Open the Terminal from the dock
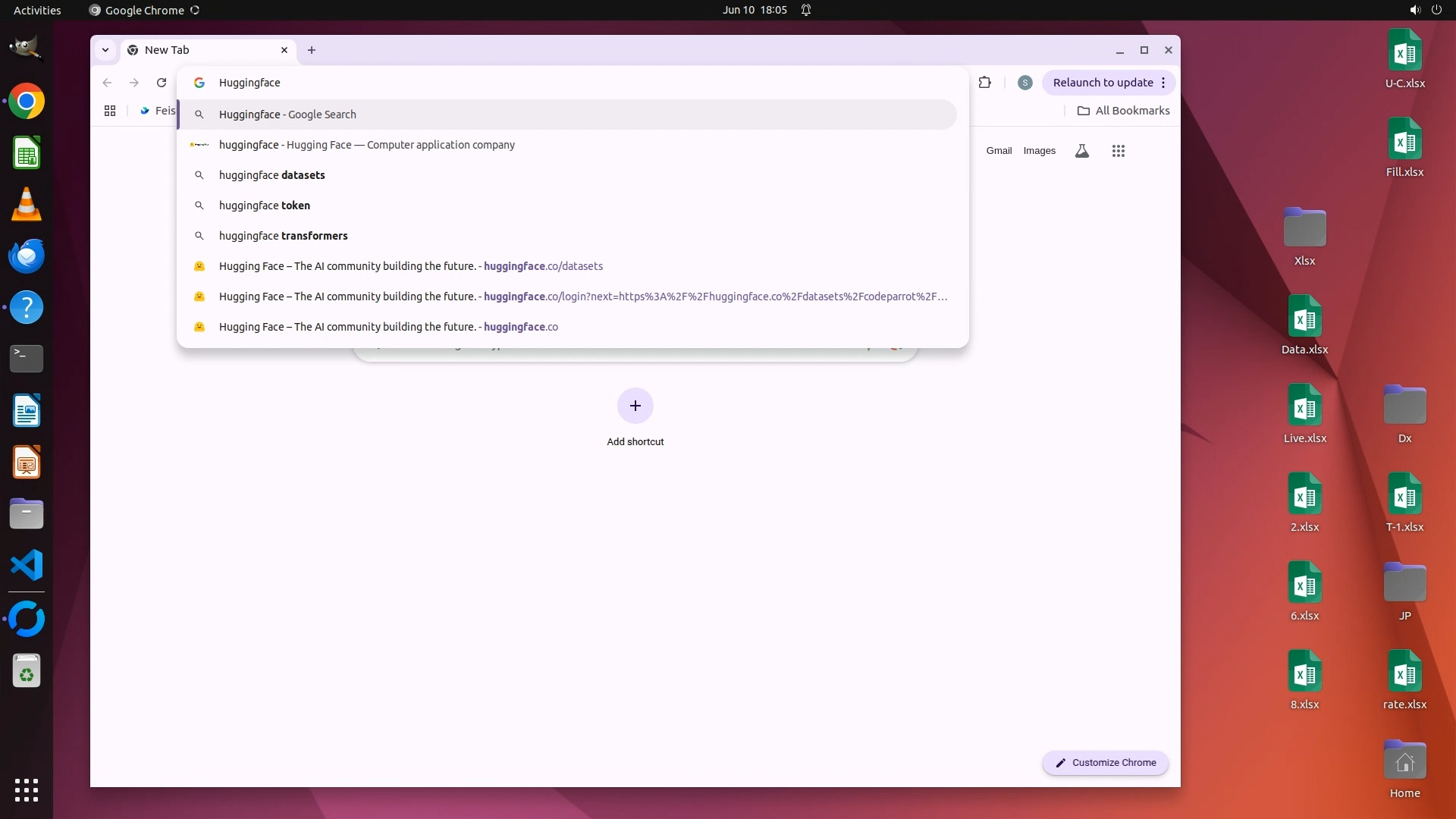The height and width of the screenshot is (819, 1456). coord(27,359)
